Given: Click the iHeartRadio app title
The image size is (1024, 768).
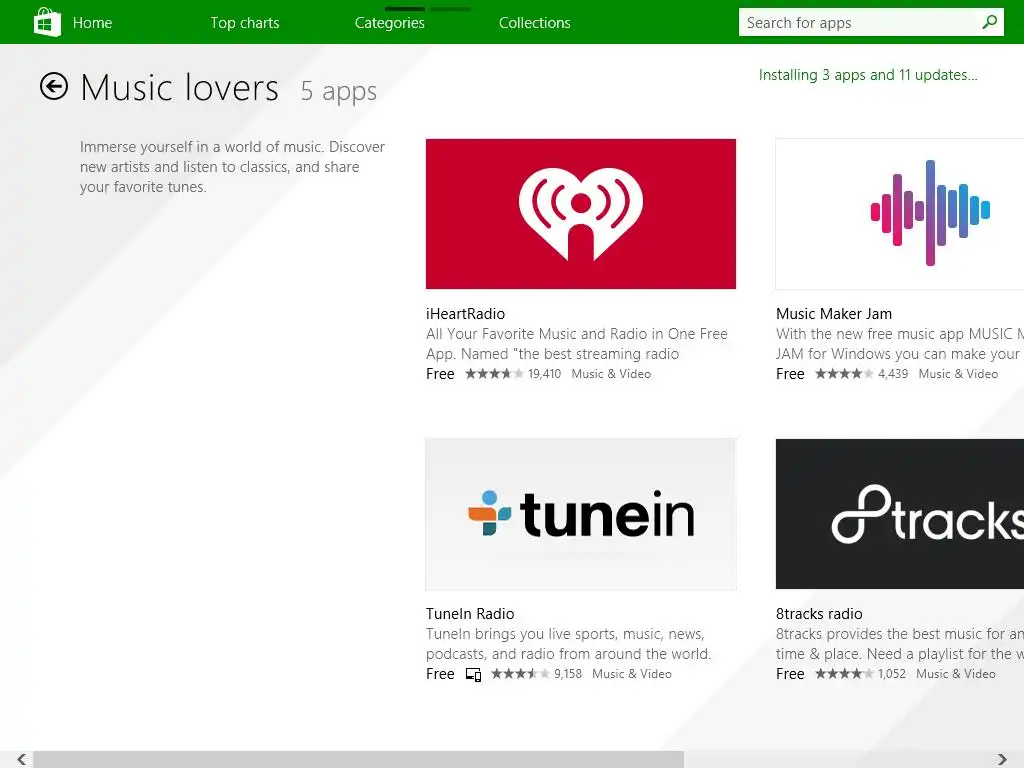Looking at the screenshot, I should coord(465,313).
